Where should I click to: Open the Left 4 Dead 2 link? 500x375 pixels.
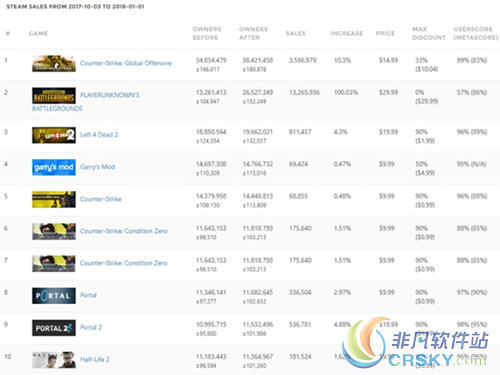(99, 135)
